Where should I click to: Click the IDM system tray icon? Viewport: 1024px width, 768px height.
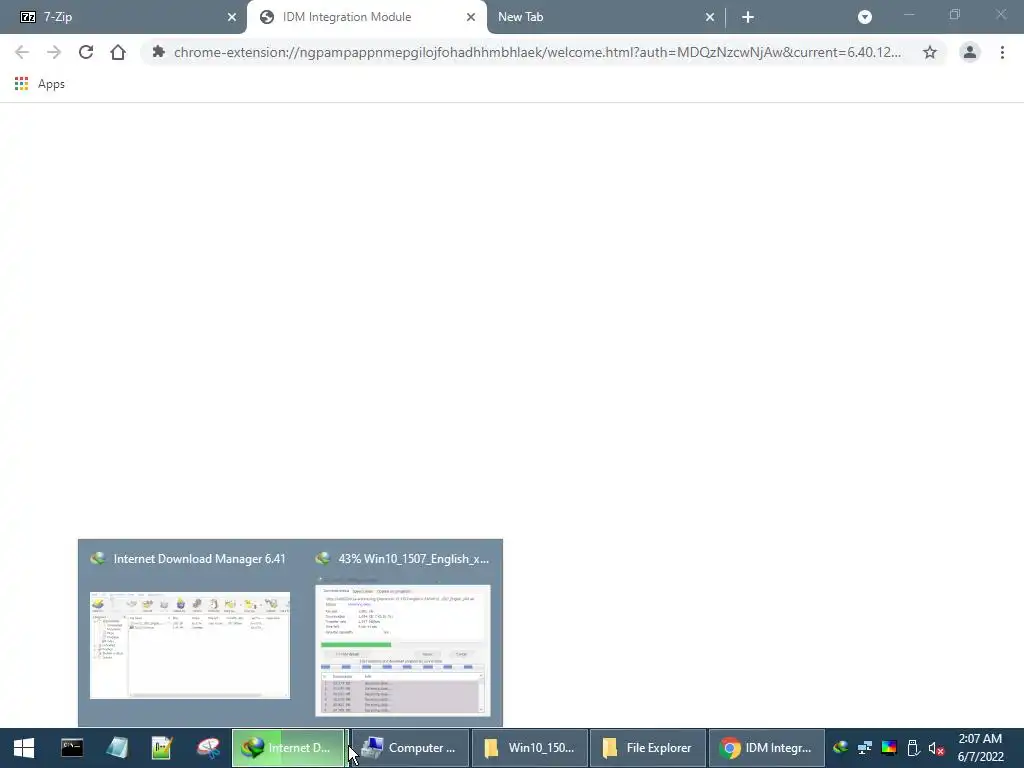[840, 748]
